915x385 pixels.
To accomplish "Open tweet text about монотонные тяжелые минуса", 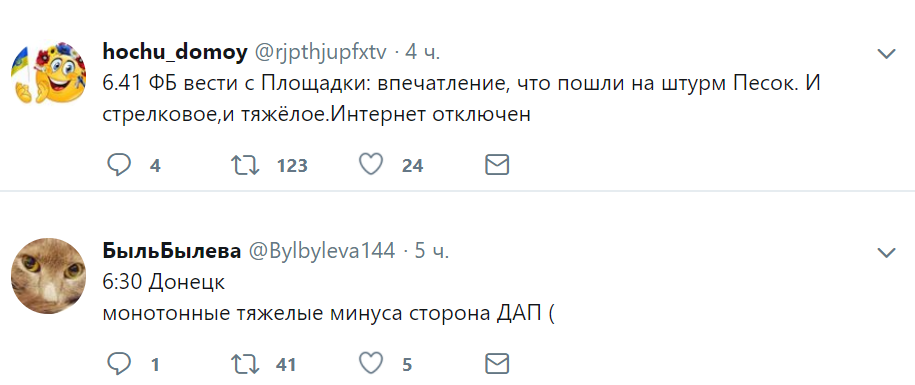I will (327, 298).
